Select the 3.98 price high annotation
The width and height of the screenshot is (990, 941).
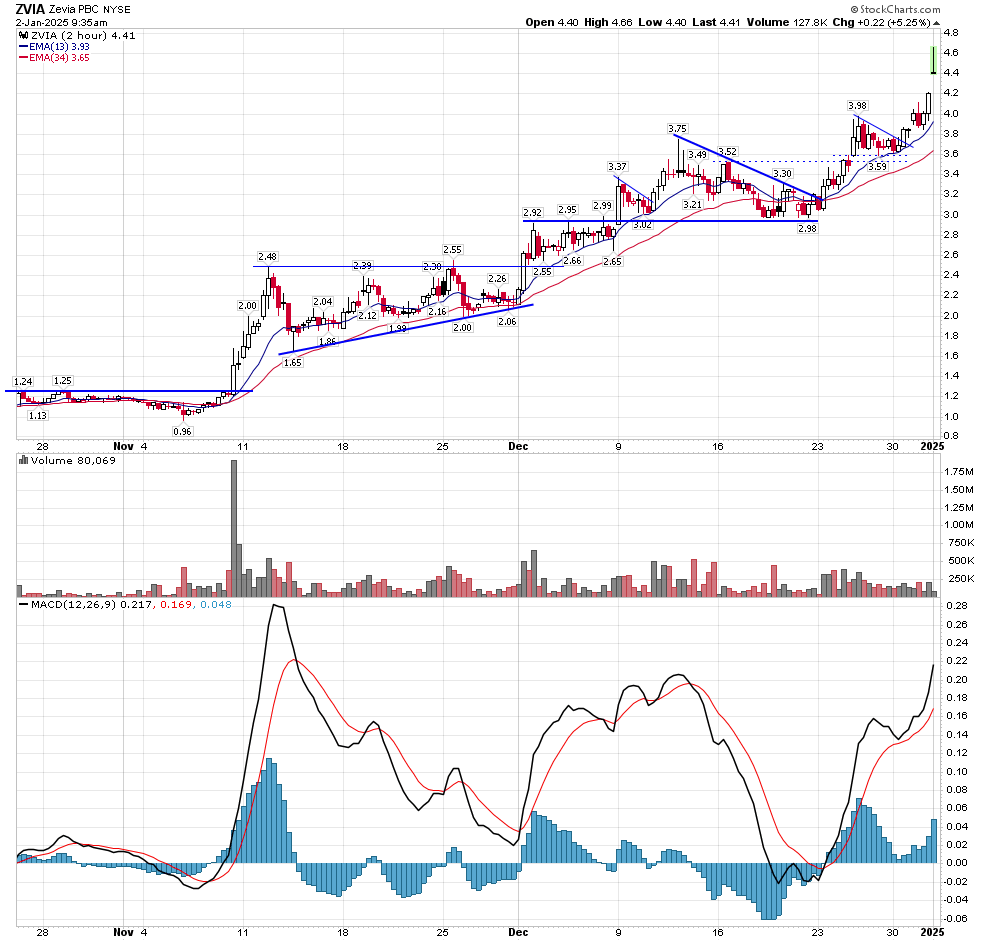tap(857, 105)
